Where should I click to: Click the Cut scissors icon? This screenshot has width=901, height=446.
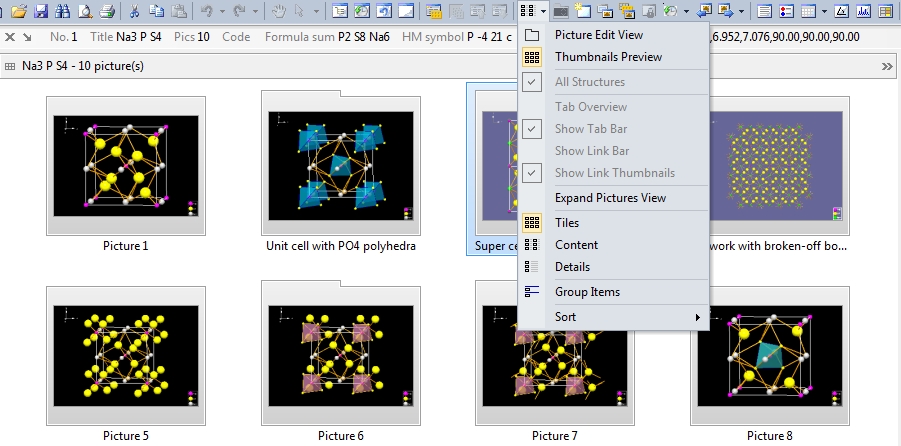click(134, 11)
